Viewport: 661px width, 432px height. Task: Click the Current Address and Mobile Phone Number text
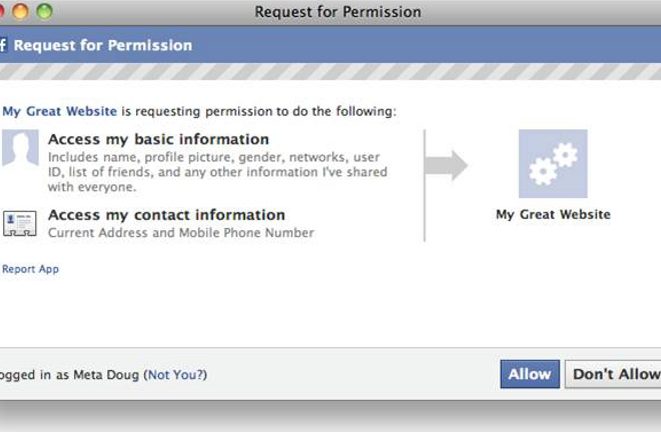(181, 233)
